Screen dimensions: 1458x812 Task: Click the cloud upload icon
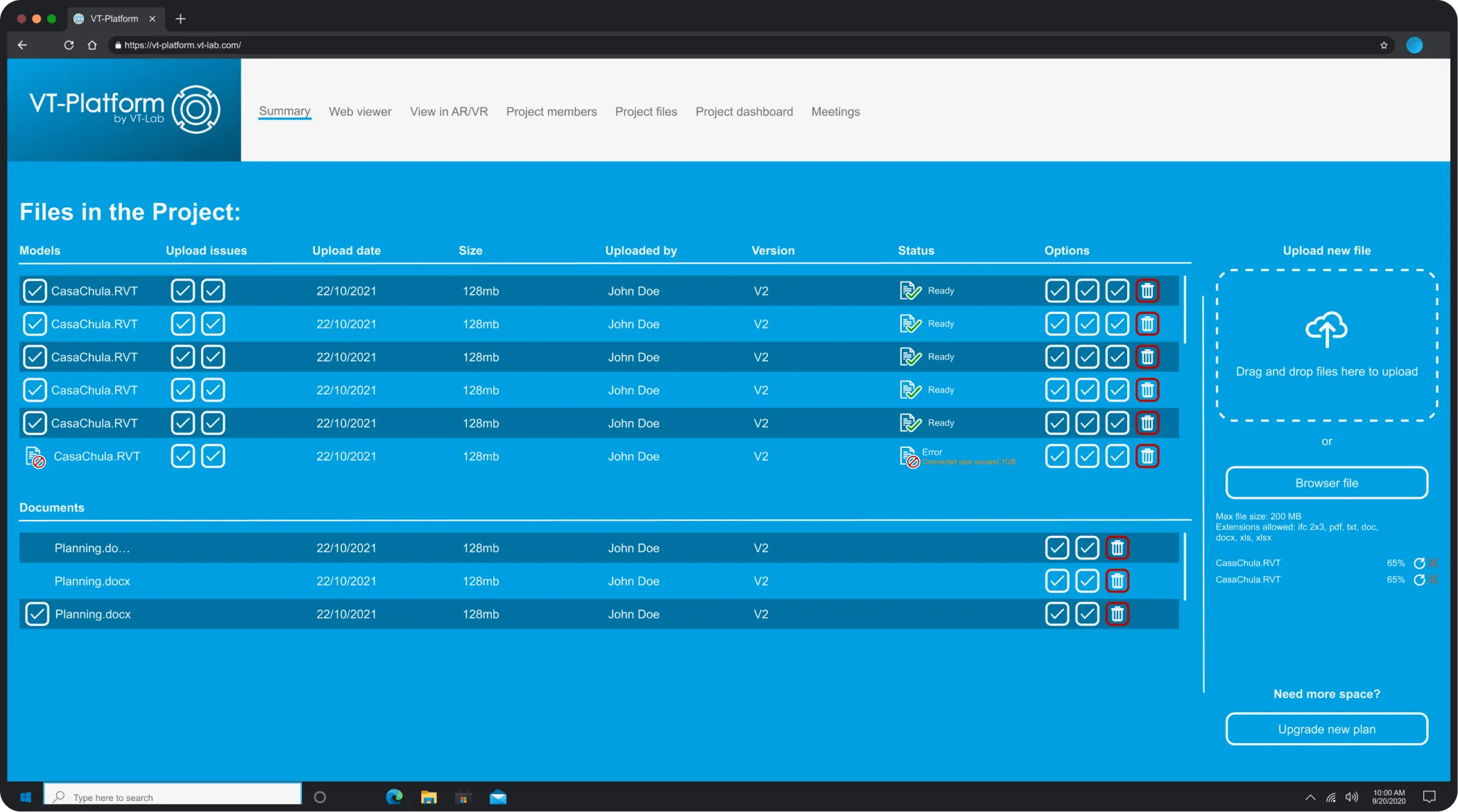(1326, 329)
